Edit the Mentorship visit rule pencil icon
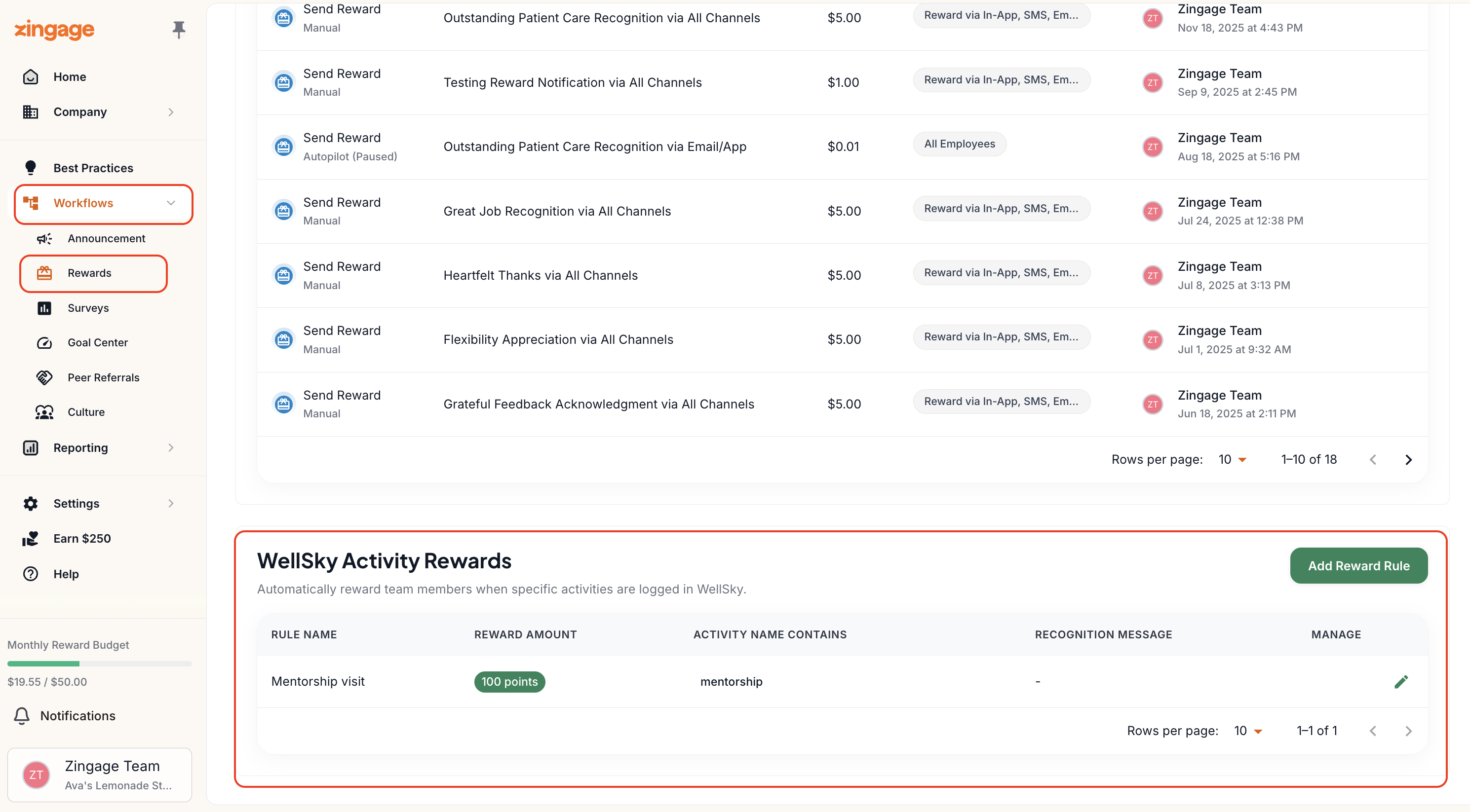 pyautogui.click(x=1401, y=682)
